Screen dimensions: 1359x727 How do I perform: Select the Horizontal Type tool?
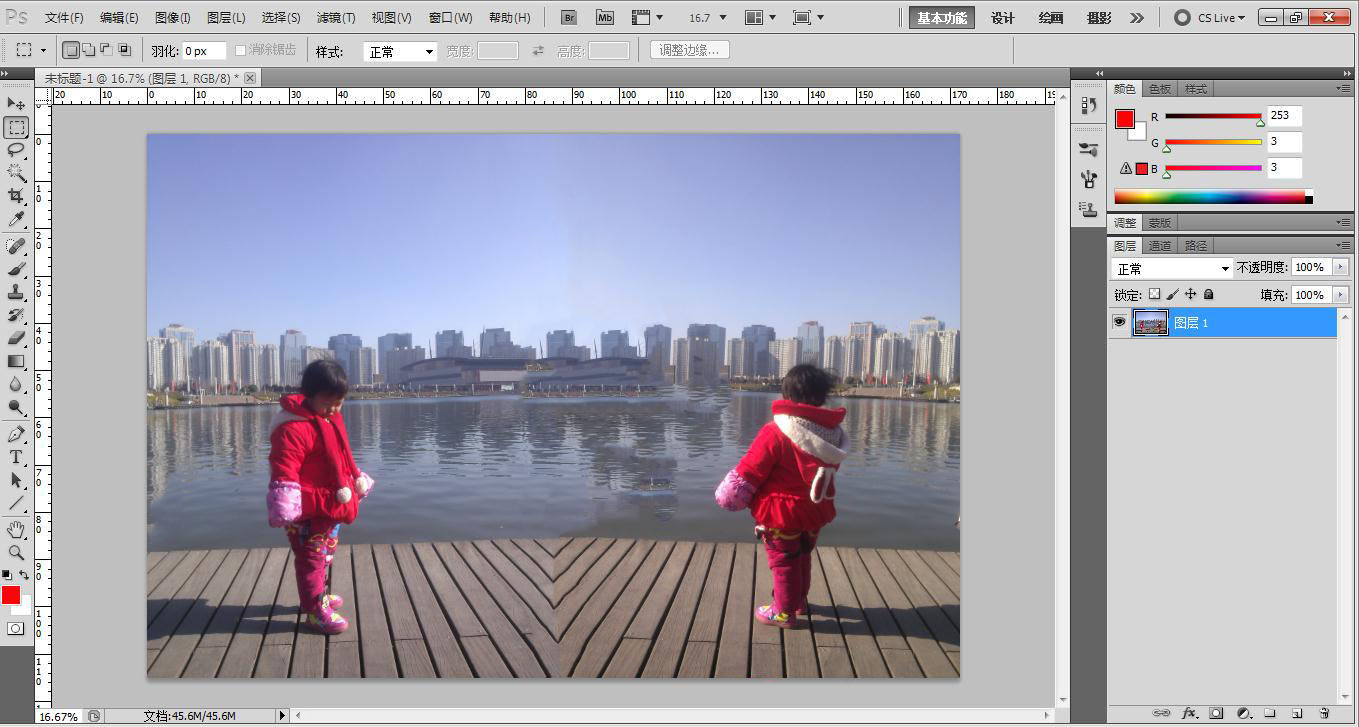(16, 457)
